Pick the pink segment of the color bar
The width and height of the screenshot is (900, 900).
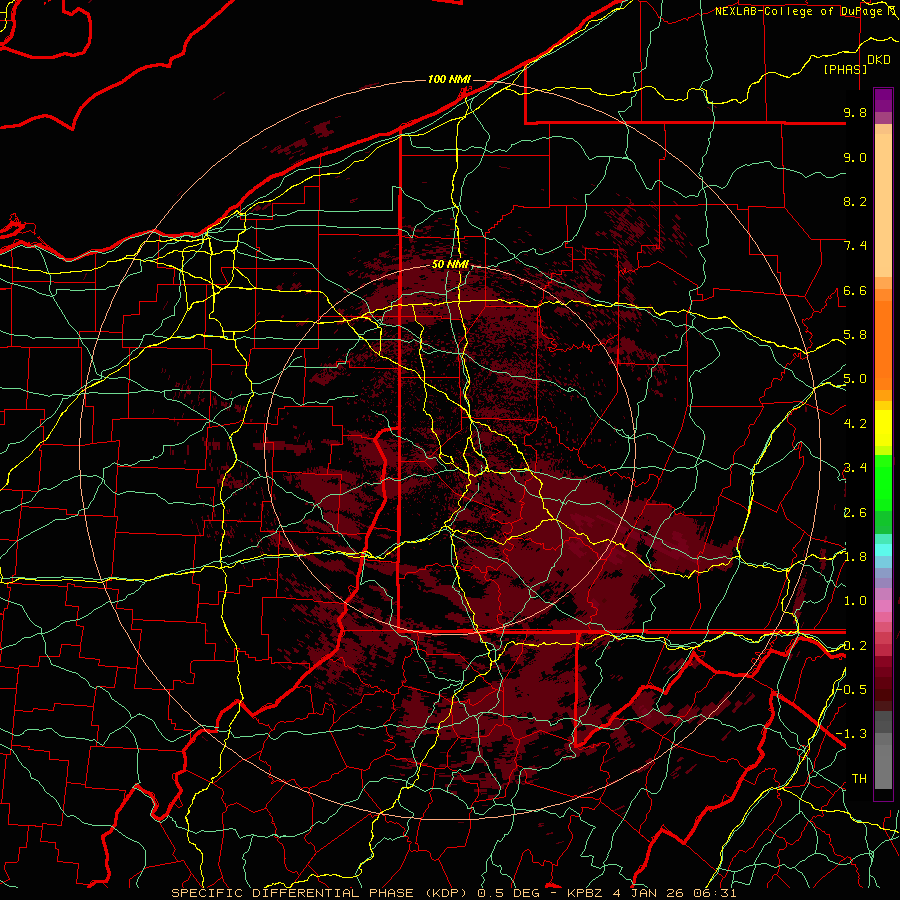pos(883,606)
